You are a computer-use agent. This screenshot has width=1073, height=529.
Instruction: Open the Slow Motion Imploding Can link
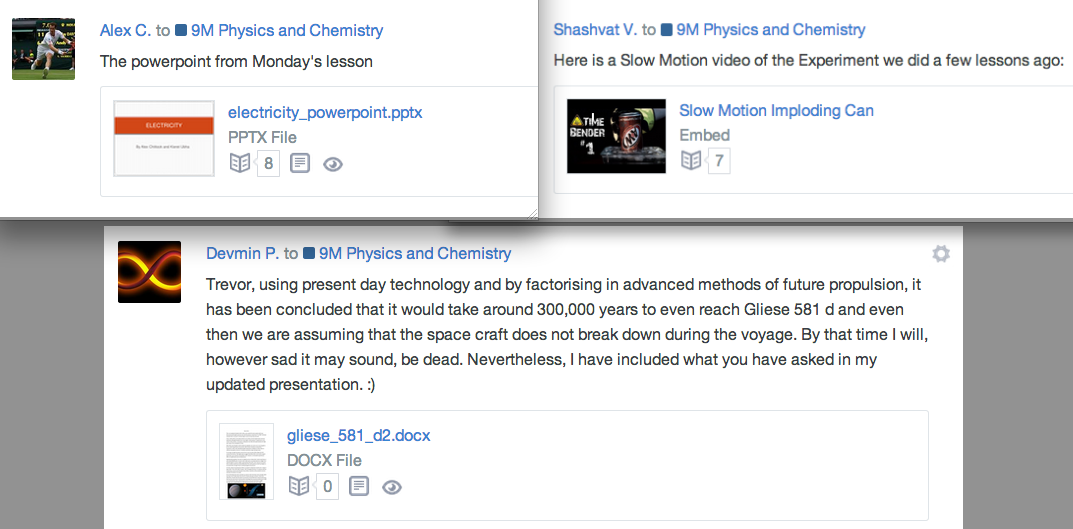click(x=776, y=110)
